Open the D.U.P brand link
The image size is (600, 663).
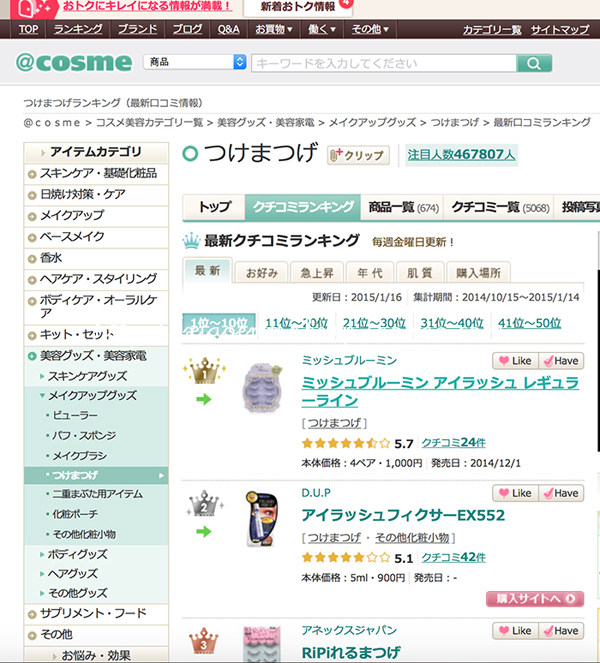coord(316,493)
